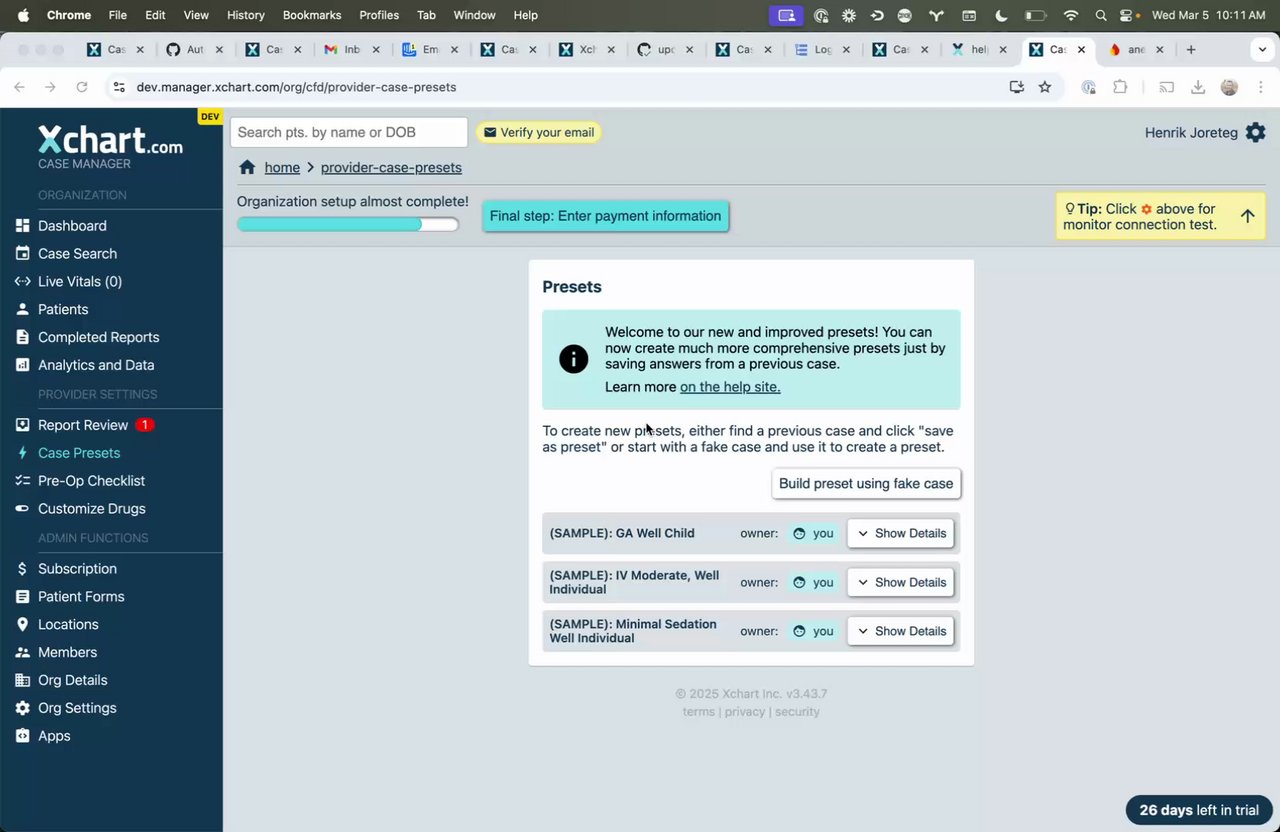This screenshot has height=832, width=1280.
Task: Click the home icon in the breadcrumb
Action: 247,168
